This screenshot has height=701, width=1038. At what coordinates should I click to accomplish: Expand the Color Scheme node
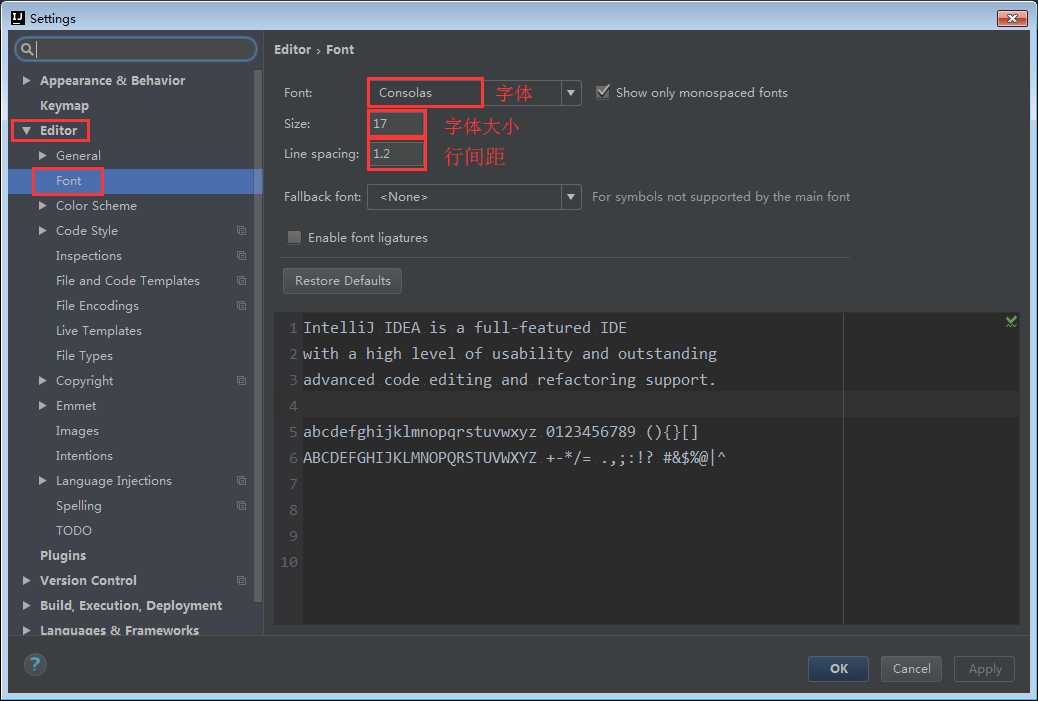click(42, 206)
